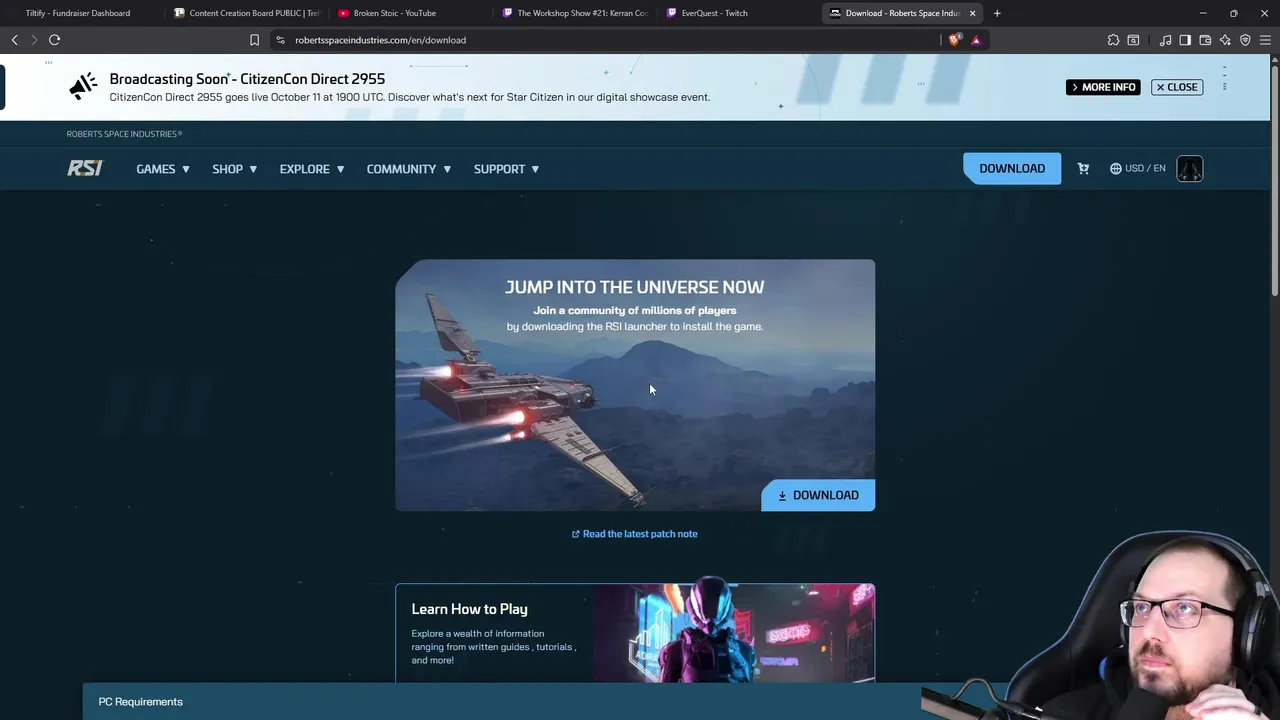Go back to the previous page
Viewport: 1280px width, 720px height.
tap(14, 40)
